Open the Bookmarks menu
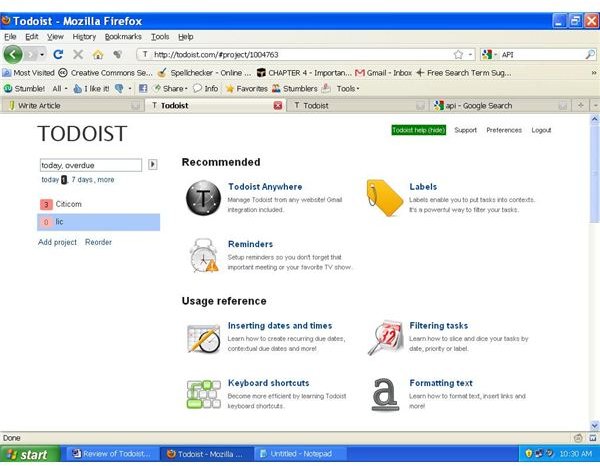Viewport: 600px width, 466px height. tap(123, 37)
